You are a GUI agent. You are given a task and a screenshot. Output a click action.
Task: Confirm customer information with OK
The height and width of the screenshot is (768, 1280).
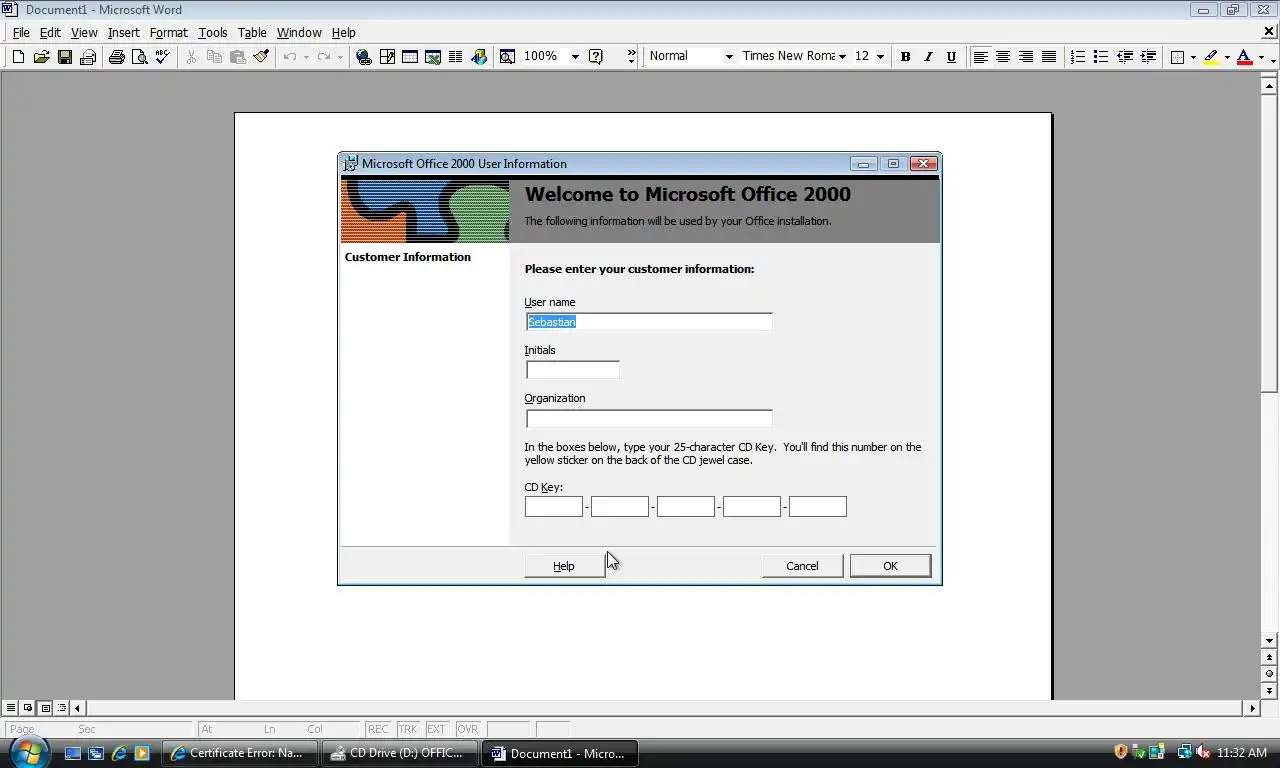click(890, 566)
